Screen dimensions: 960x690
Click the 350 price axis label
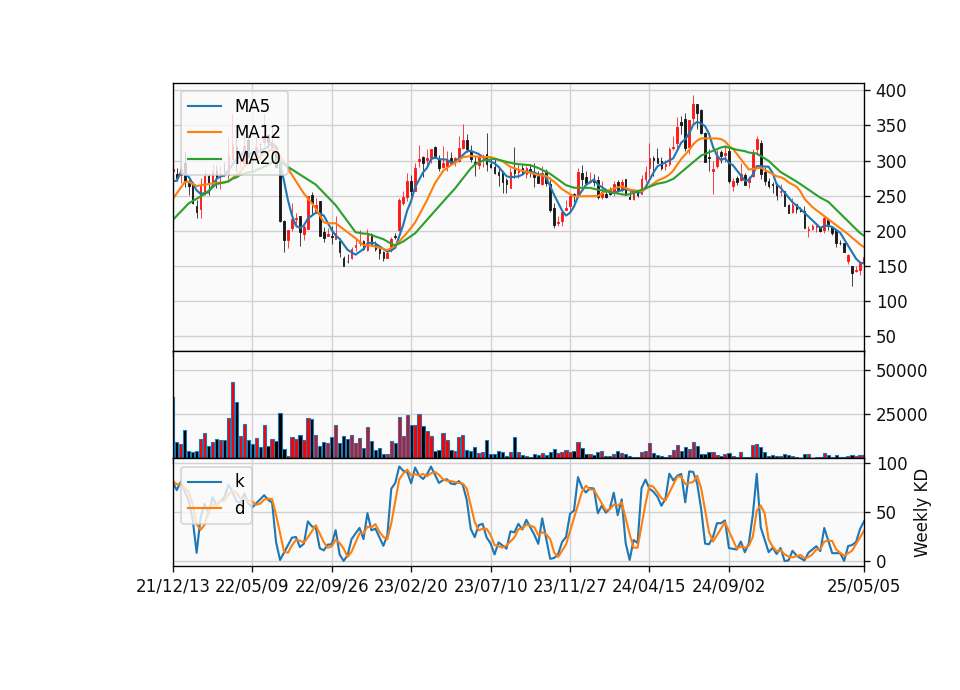coord(891,127)
